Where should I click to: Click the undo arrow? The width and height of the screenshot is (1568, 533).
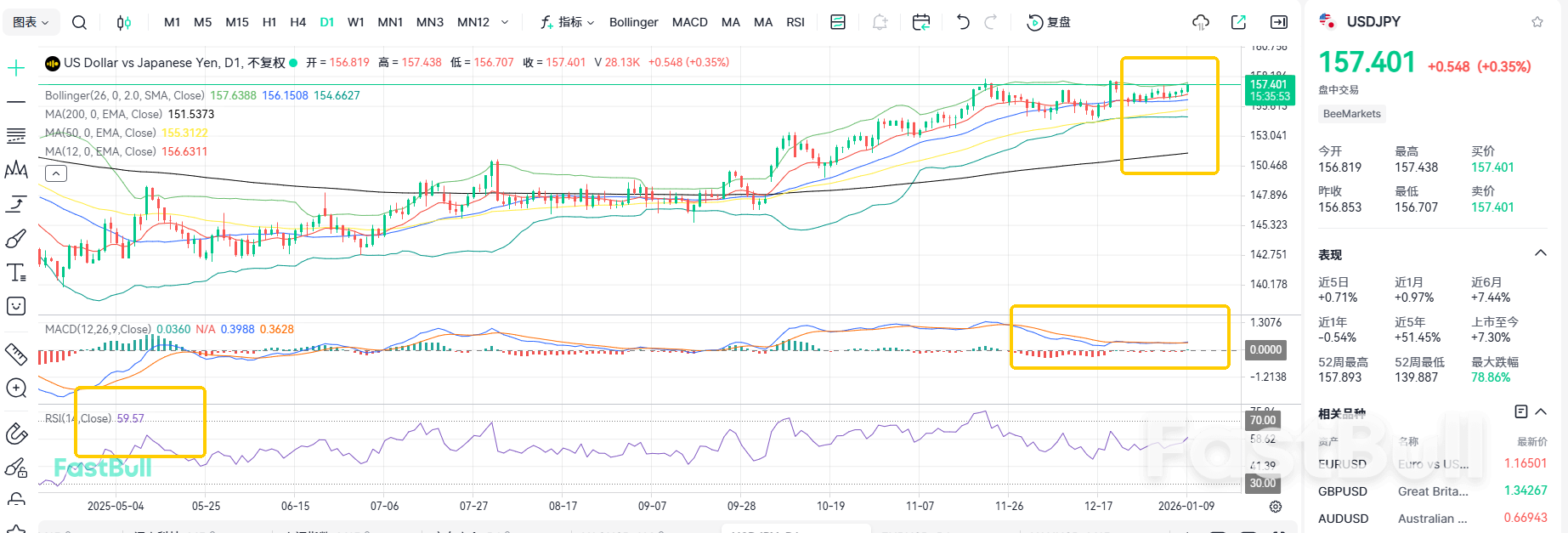click(x=963, y=22)
